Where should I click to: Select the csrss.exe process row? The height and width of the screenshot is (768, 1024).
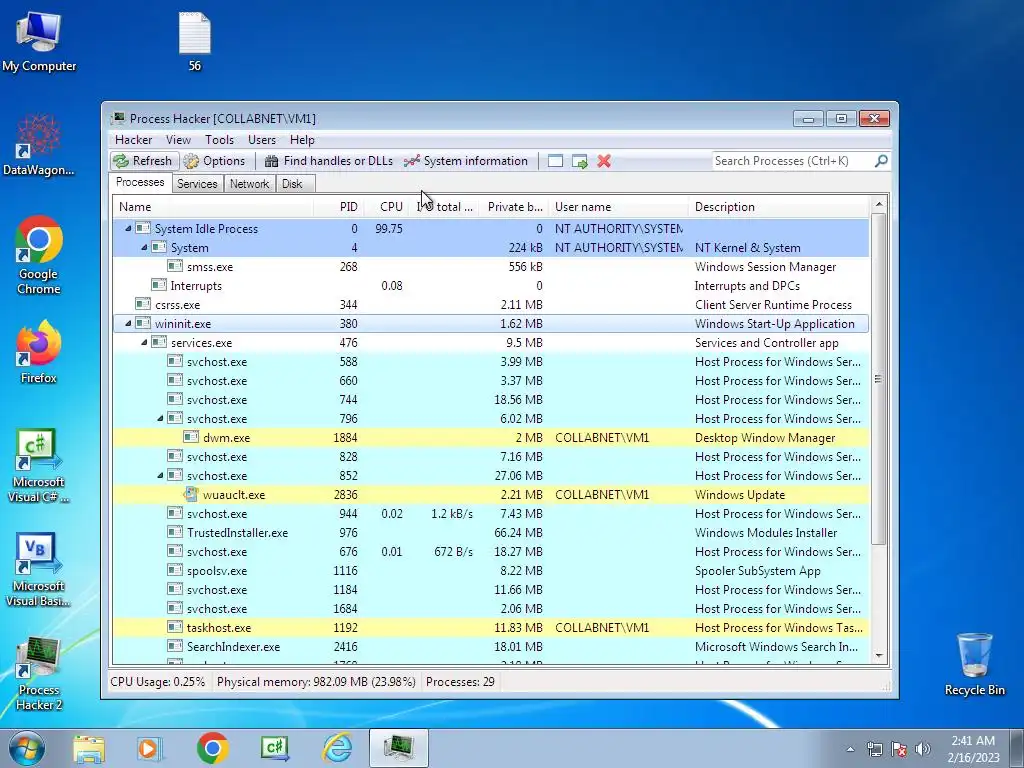[491, 304]
